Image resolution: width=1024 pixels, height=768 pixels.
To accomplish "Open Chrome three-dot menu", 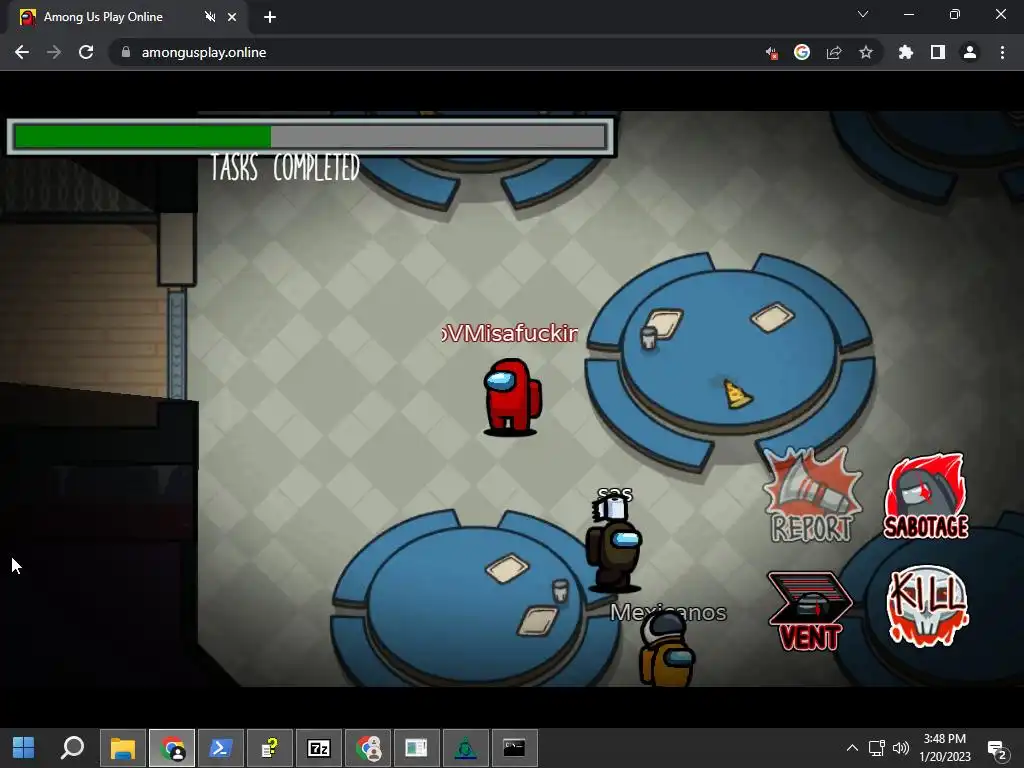I will point(1002,52).
